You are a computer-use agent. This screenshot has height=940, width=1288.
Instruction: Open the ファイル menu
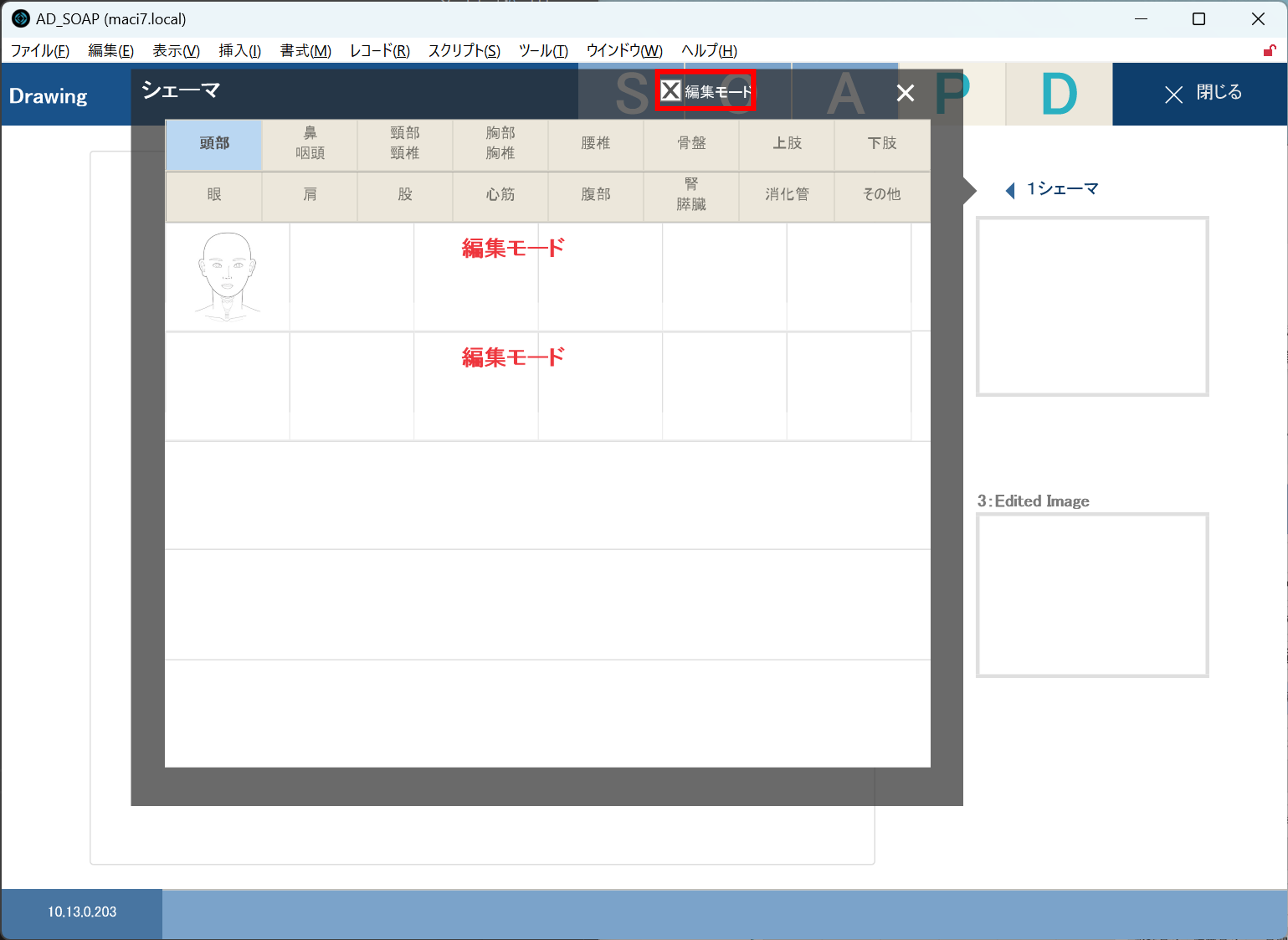point(40,51)
